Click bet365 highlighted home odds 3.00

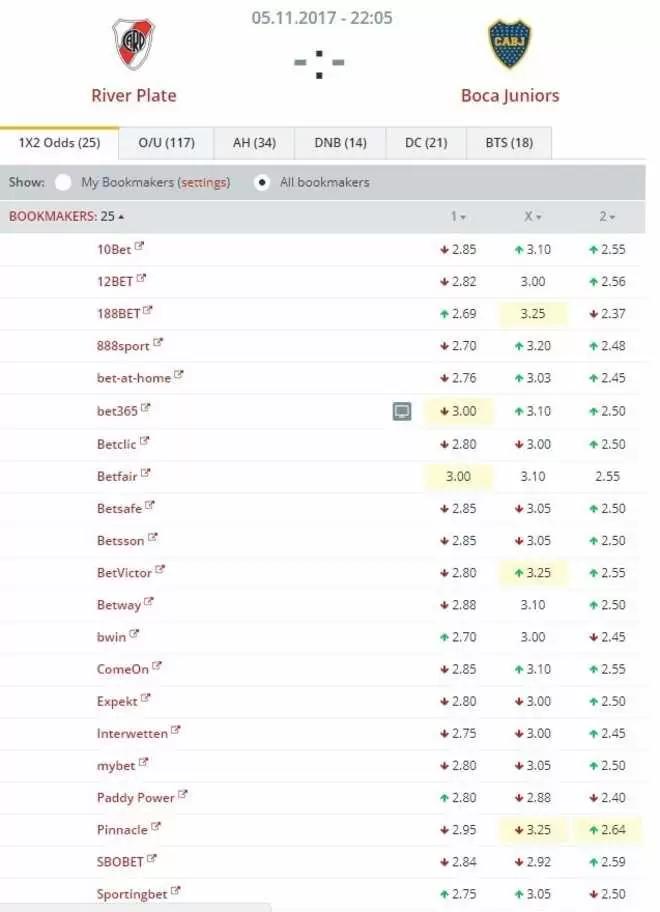coord(458,411)
